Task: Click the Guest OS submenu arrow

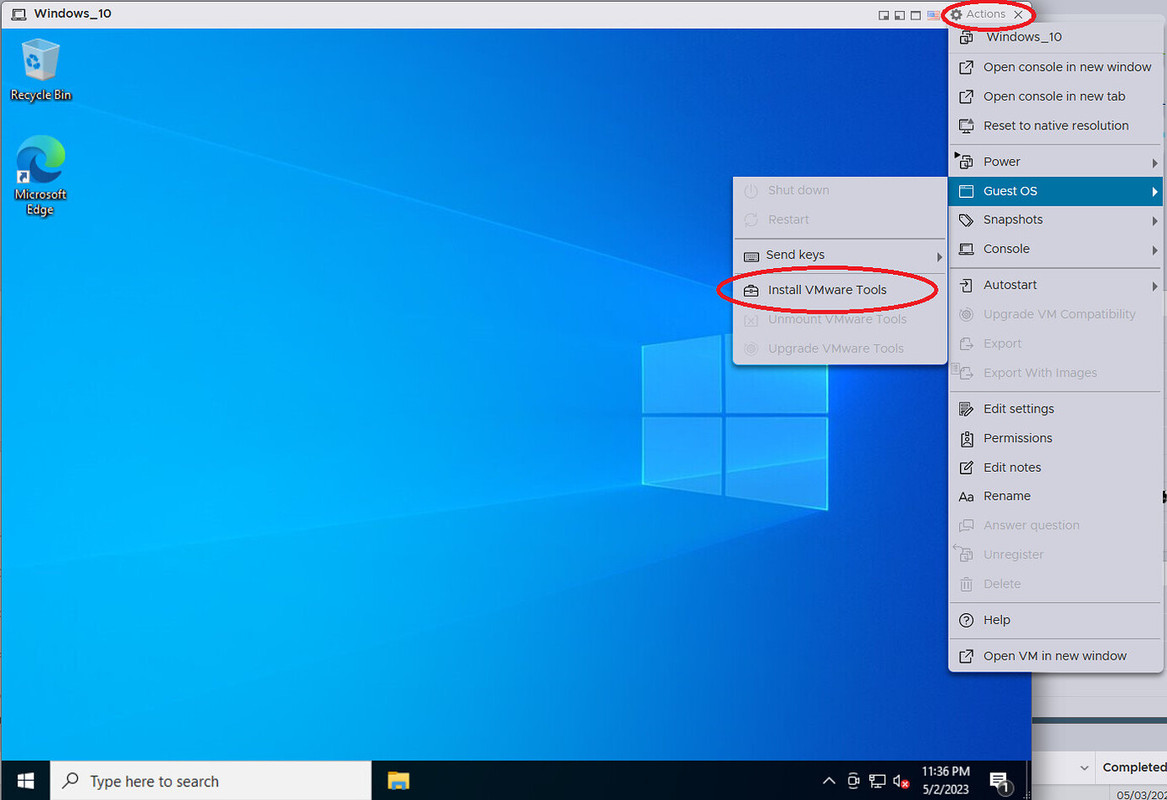Action: coord(1154,191)
